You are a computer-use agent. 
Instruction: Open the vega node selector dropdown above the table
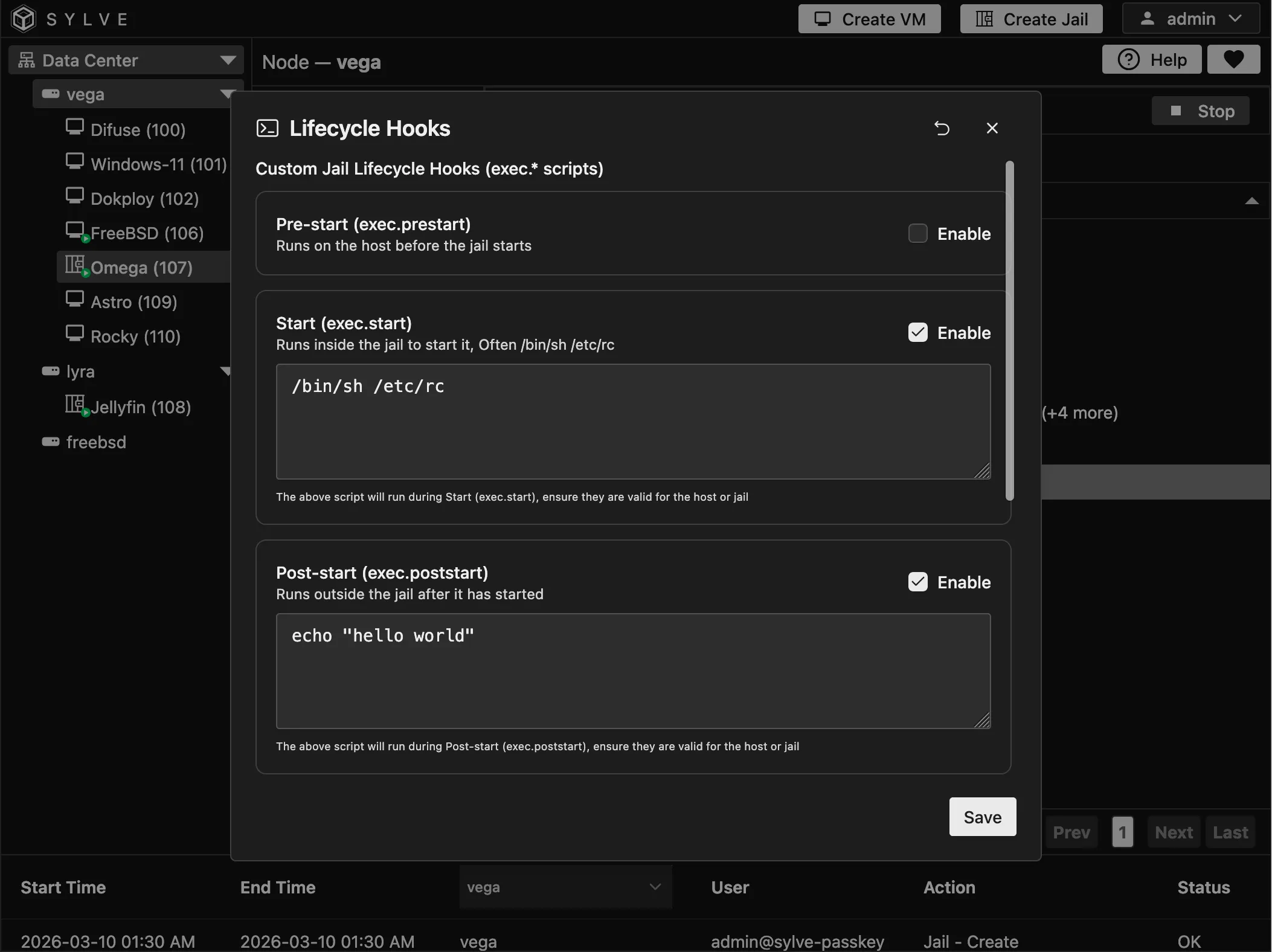(x=565, y=887)
